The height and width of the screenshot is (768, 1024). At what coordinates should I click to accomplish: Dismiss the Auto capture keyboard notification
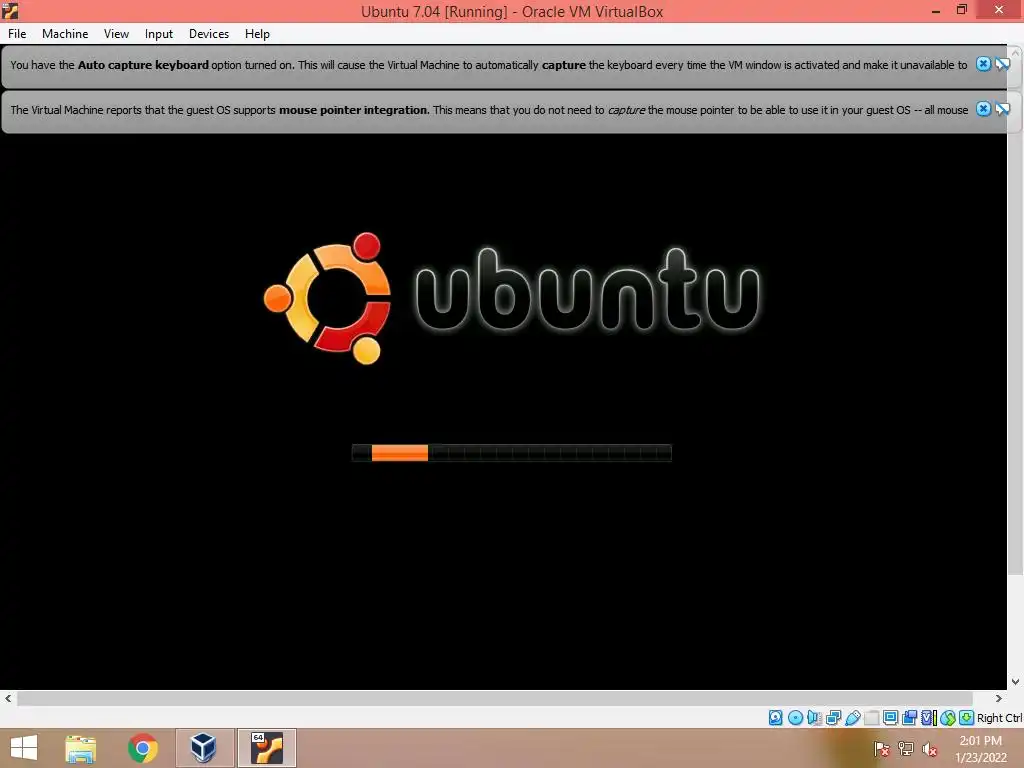coord(983,64)
